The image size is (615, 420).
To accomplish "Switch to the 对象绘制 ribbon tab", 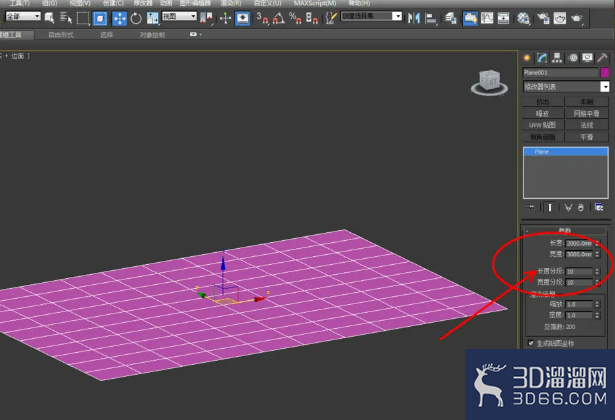I will [x=152, y=35].
